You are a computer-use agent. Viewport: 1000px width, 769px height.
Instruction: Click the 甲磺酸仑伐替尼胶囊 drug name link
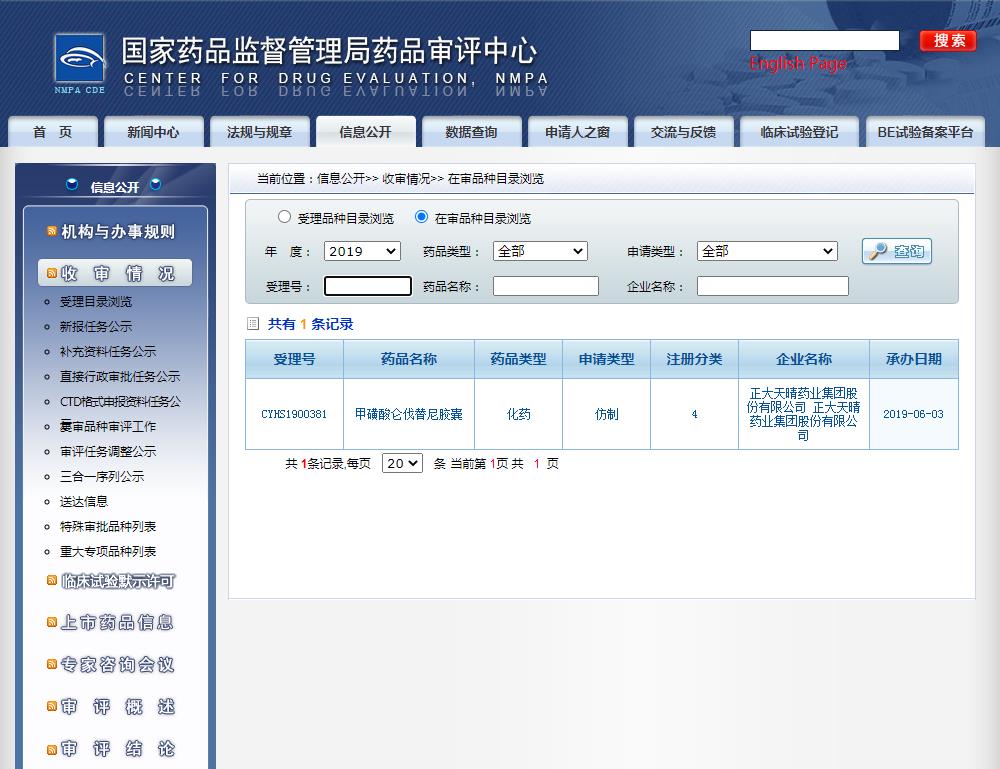[409, 414]
